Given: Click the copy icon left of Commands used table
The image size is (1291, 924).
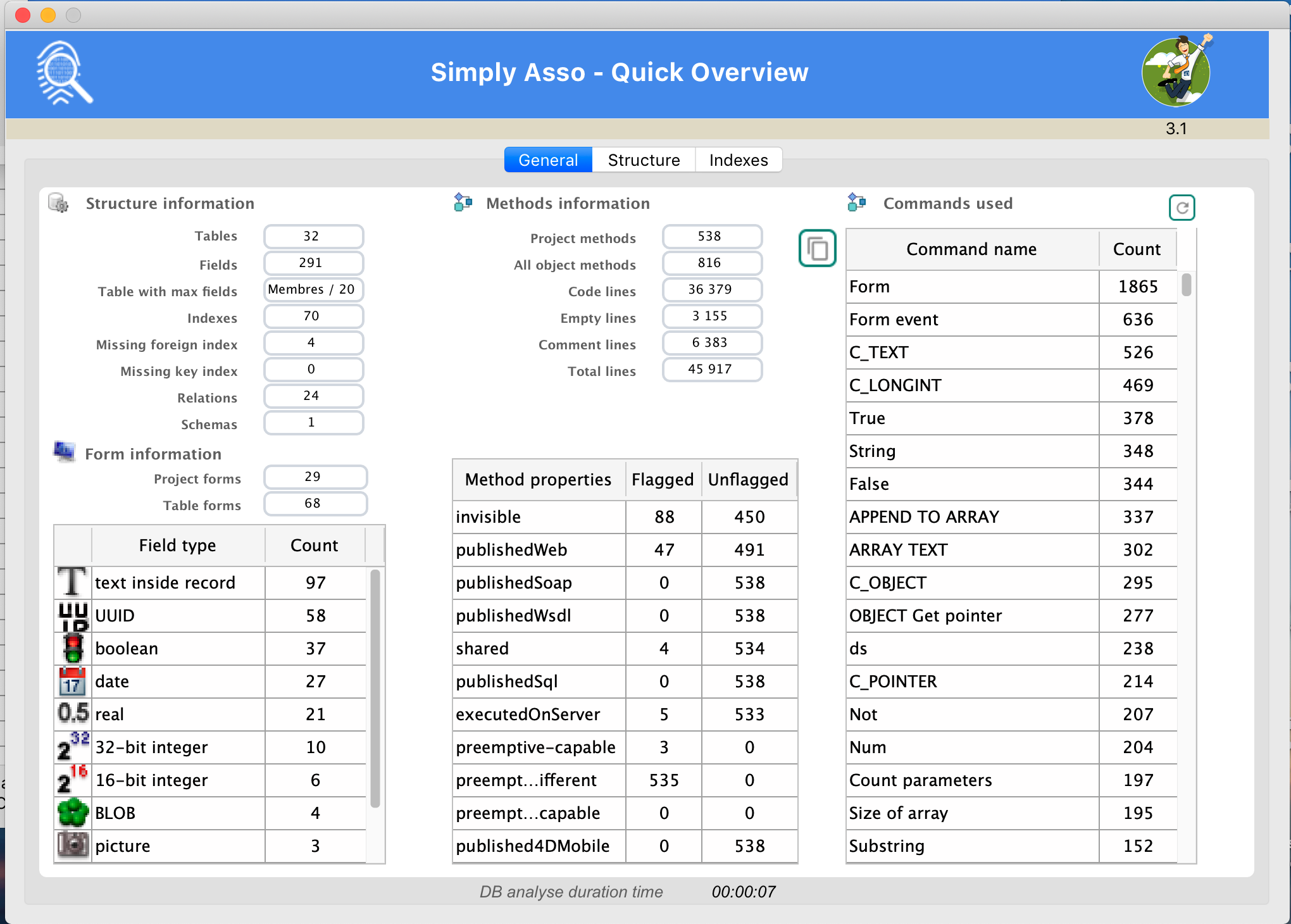Looking at the screenshot, I should coord(817,249).
